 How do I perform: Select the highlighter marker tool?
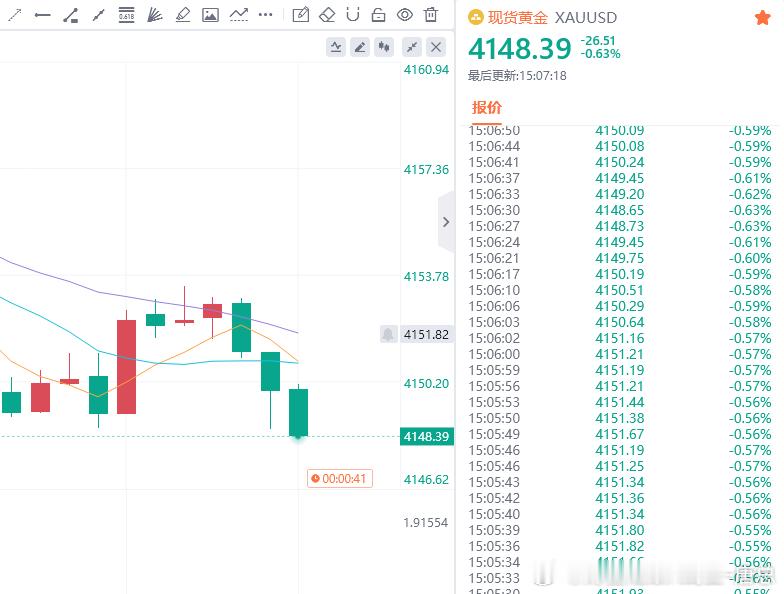point(182,15)
